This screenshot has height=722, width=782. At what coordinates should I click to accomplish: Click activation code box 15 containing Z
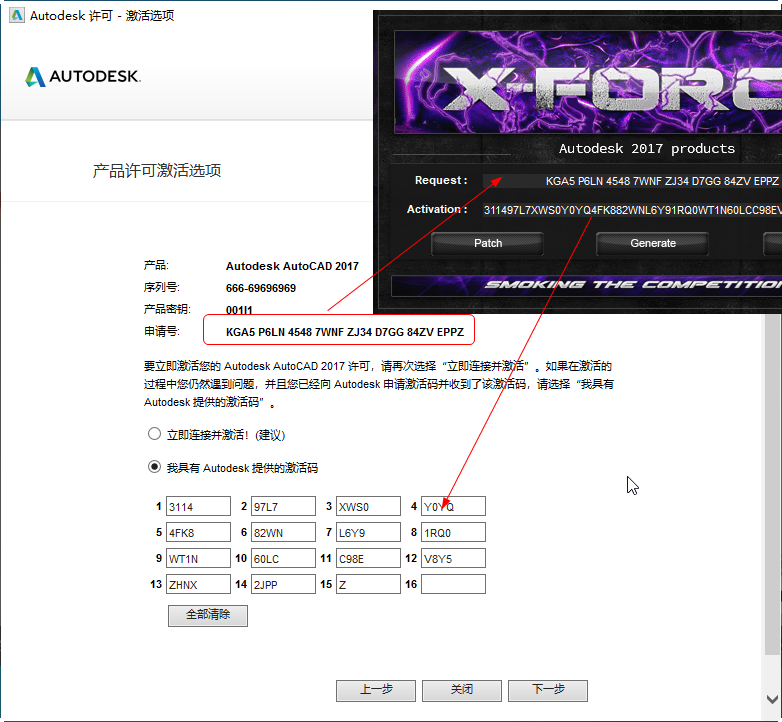pyautogui.click(x=368, y=585)
